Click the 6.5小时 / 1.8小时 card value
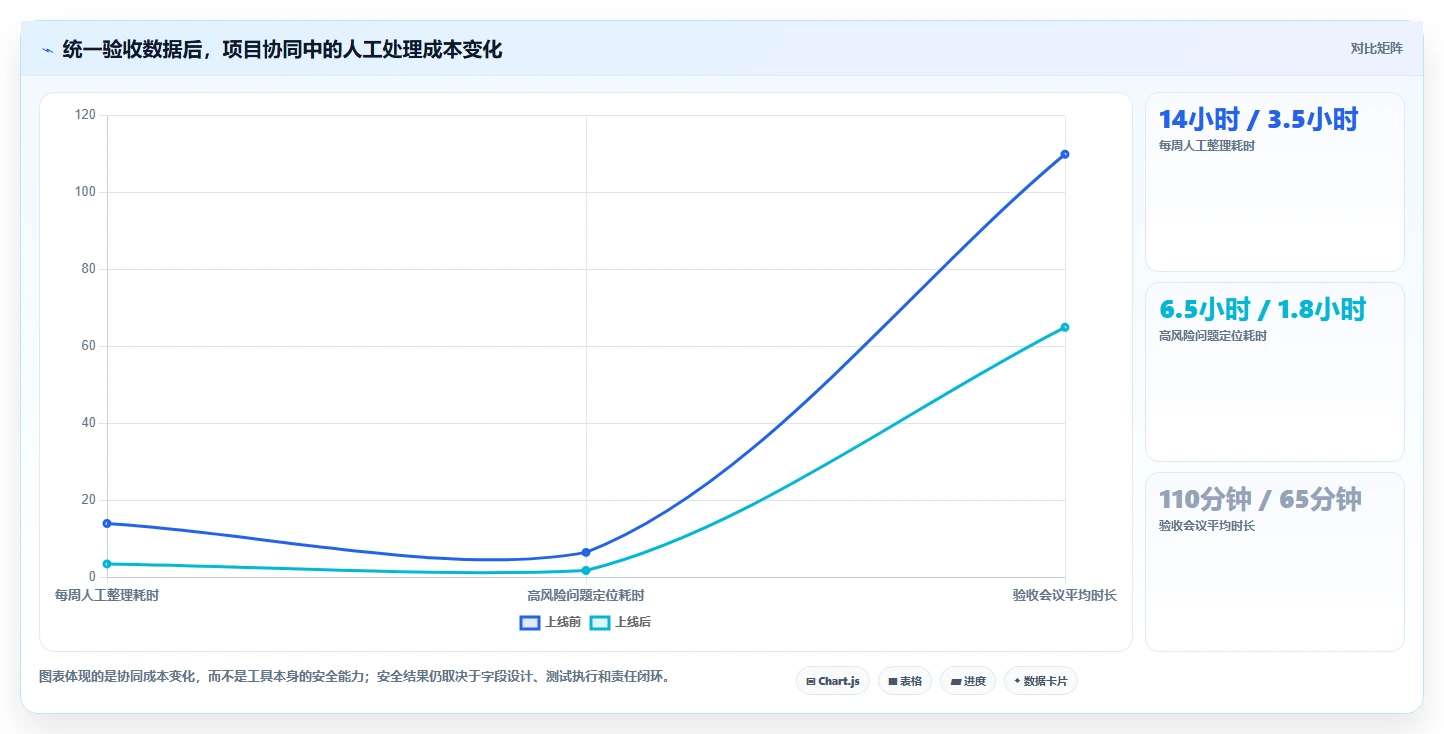 pyautogui.click(x=1262, y=309)
